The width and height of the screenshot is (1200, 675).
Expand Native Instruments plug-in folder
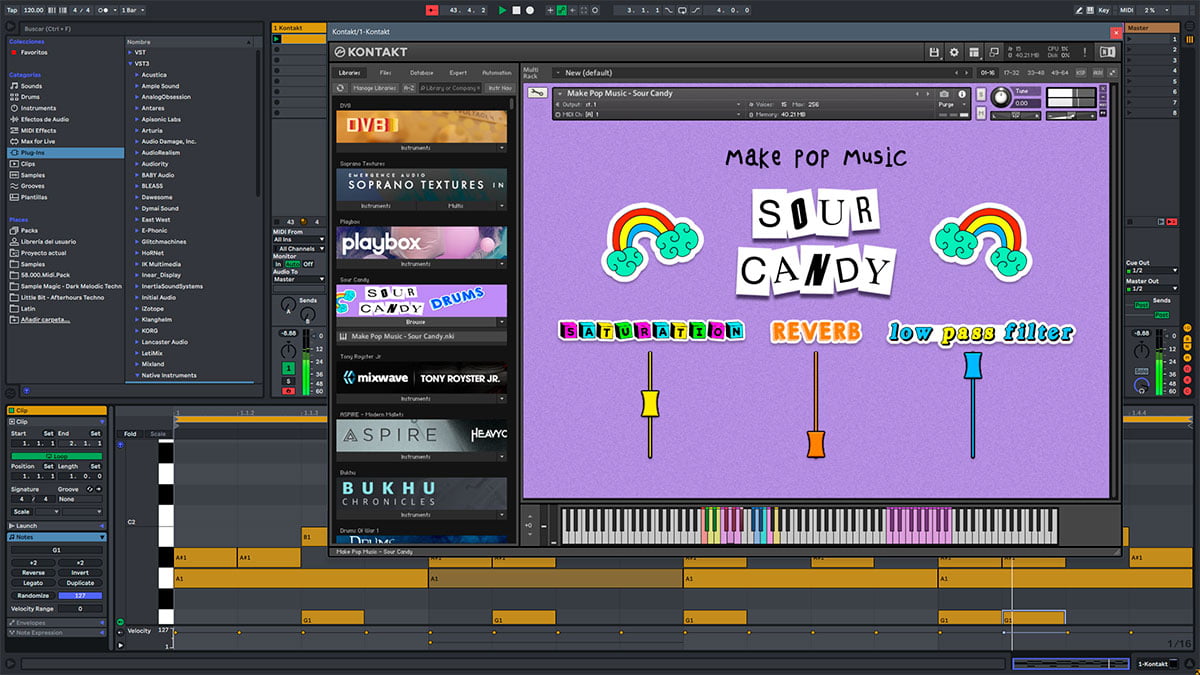point(139,375)
